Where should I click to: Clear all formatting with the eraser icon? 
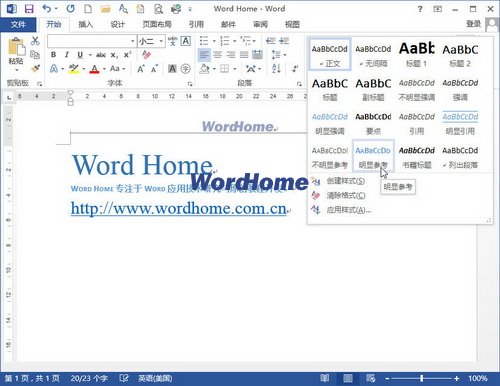click(x=146, y=55)
